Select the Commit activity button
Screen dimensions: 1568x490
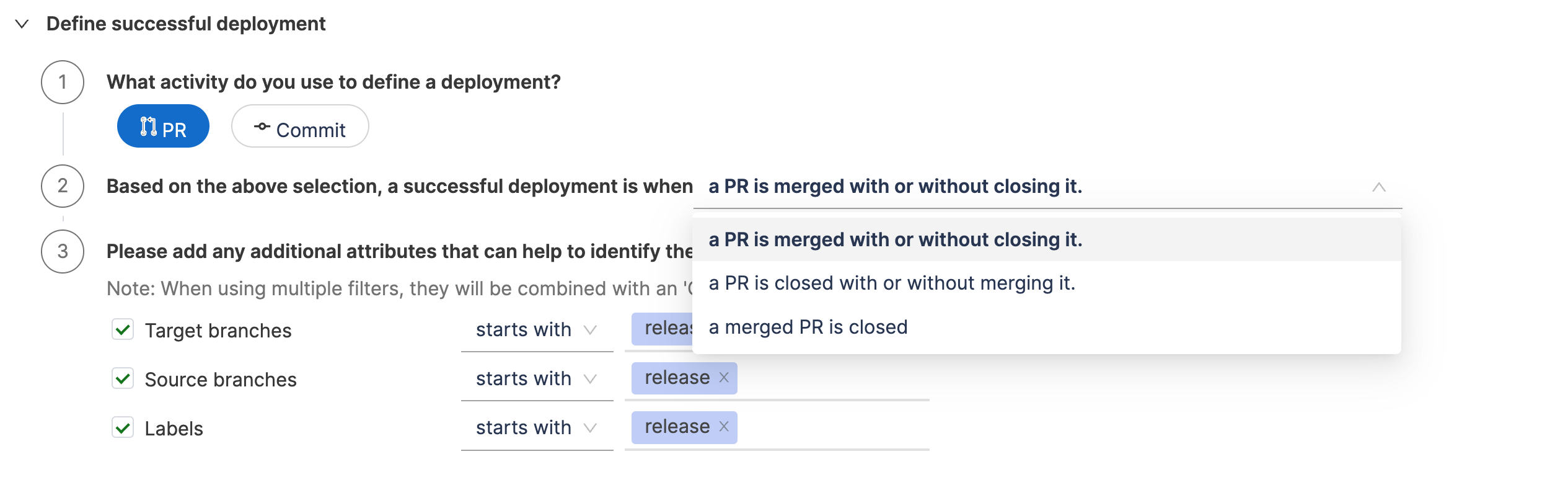point(300,127)
